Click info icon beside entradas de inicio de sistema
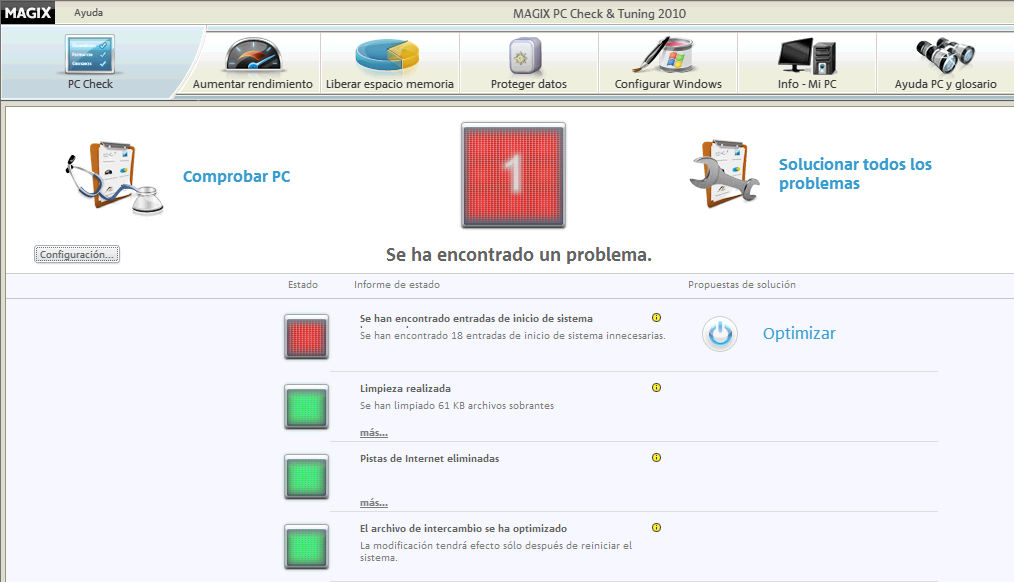 pos(656,318)
